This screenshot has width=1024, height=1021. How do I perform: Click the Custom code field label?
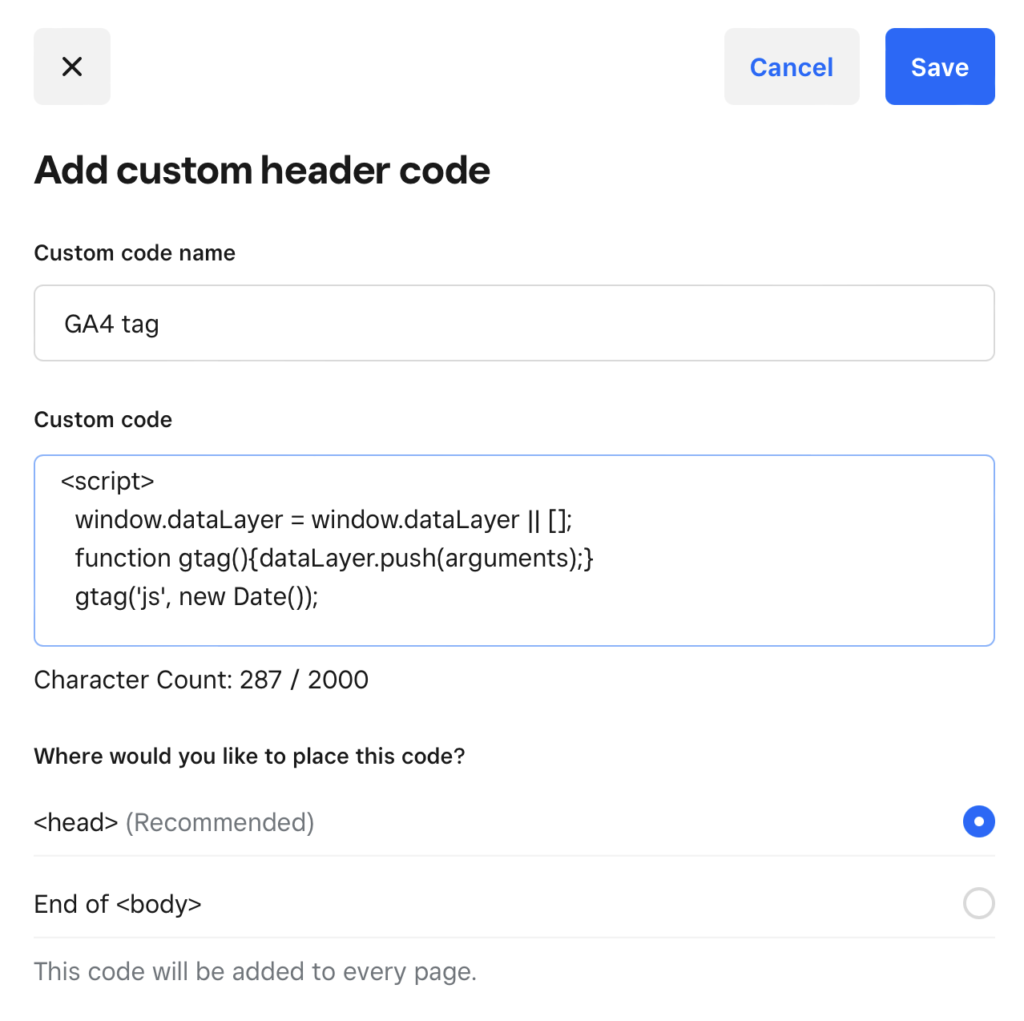[103, 420]
